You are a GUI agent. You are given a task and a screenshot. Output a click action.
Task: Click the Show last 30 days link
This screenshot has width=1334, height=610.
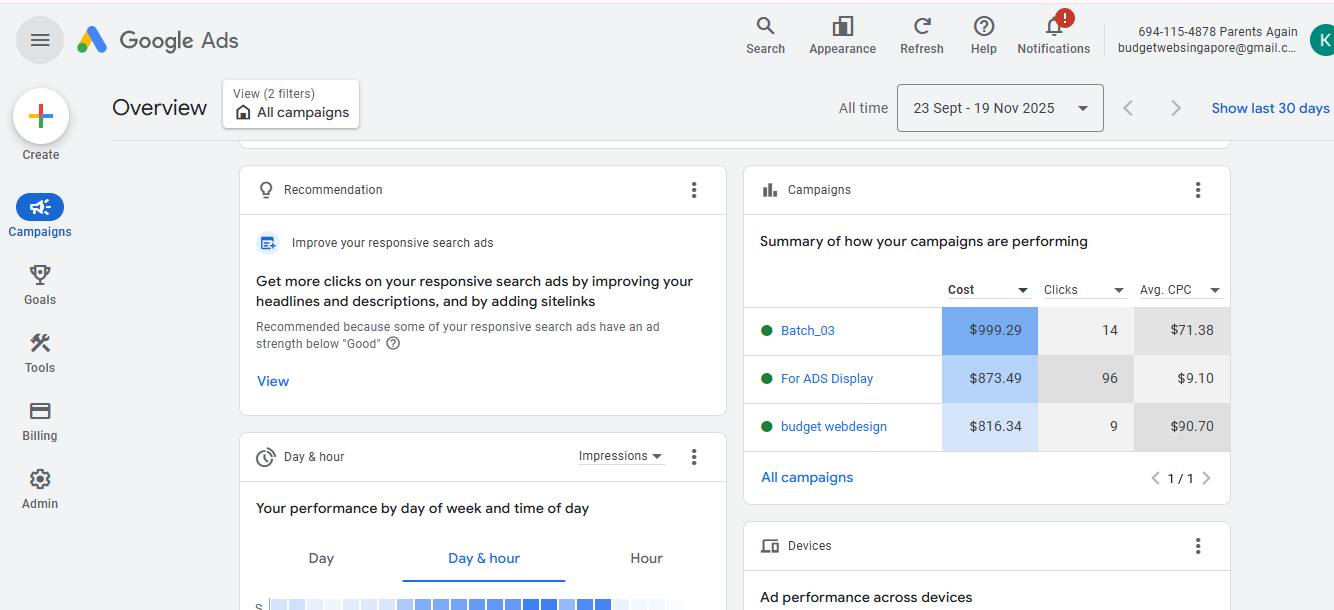tap(1270, 108)
